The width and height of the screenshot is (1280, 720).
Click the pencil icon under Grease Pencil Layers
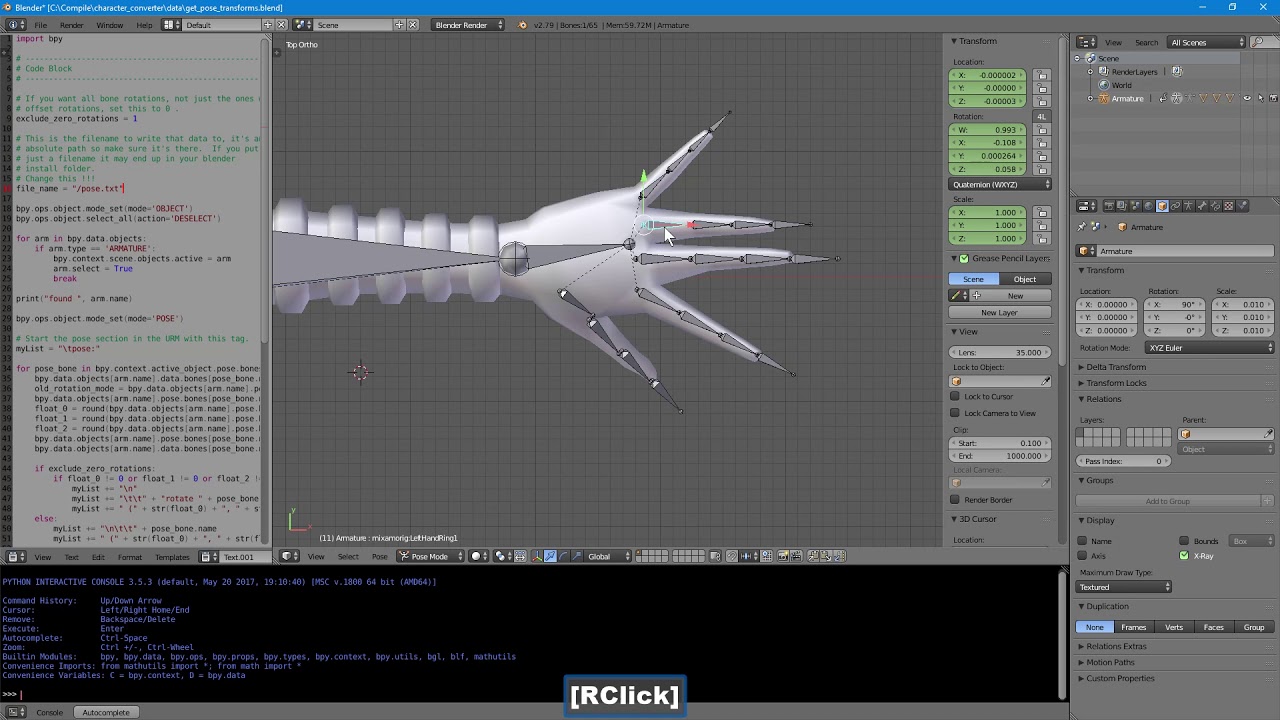pos(958,296)
